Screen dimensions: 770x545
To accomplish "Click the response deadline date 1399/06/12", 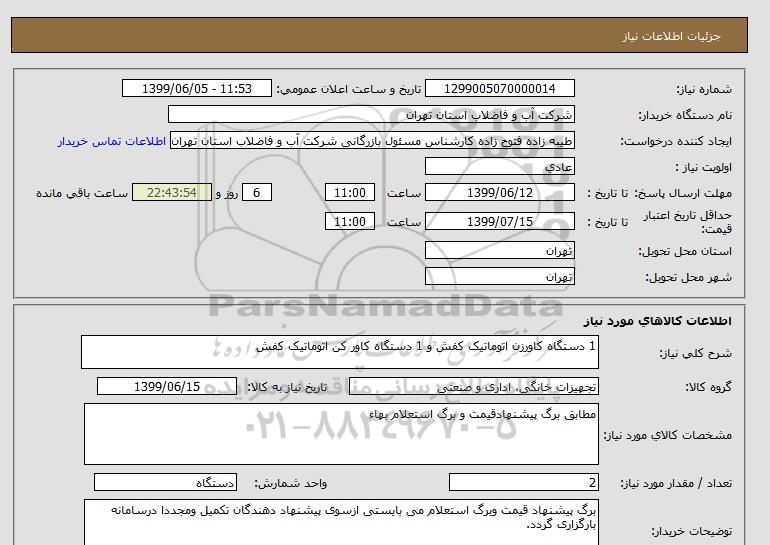I will coord(499,192).
